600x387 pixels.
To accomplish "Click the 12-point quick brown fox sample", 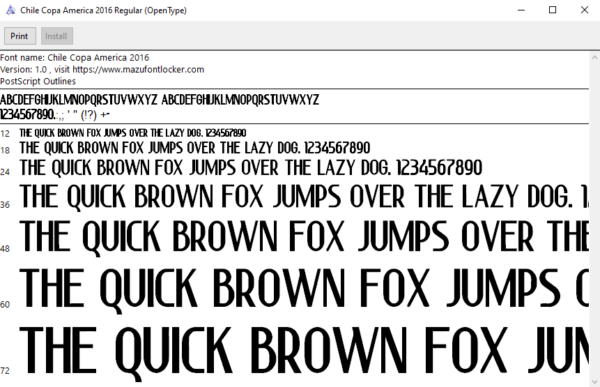I will (133, 133).
